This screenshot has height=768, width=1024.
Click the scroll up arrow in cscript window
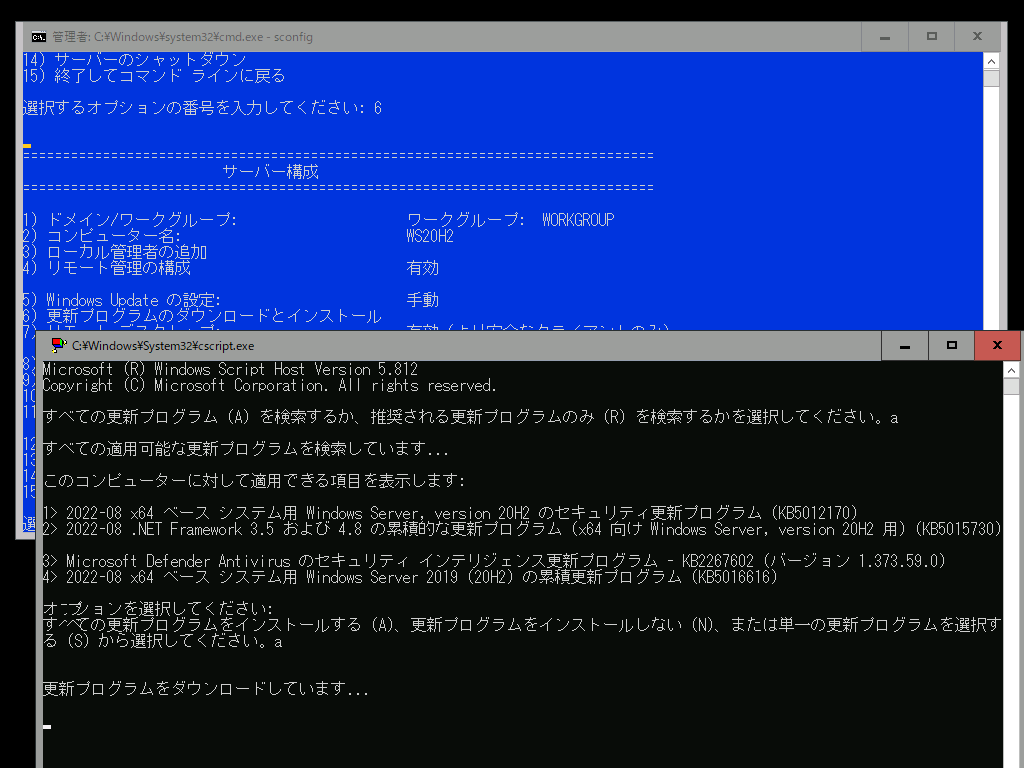1012,370
